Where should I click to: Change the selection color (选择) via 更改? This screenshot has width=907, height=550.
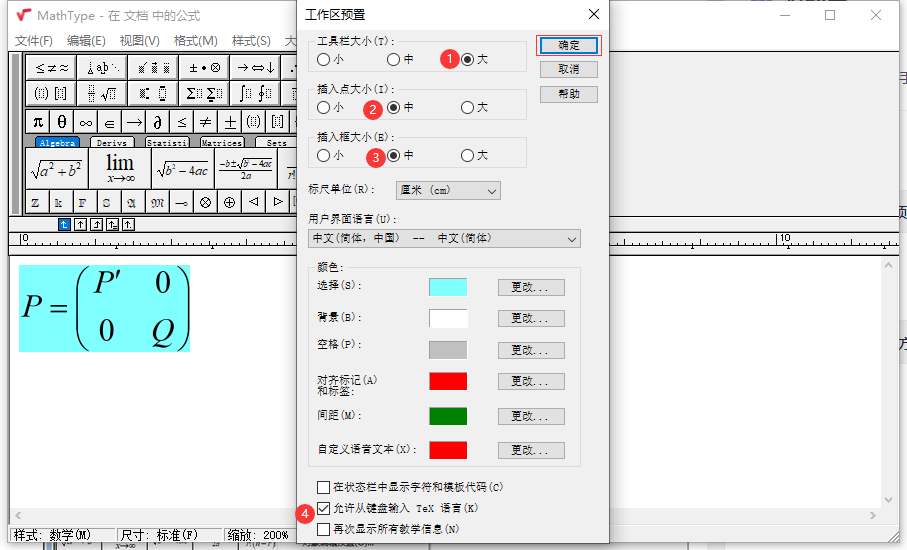(x=531, y=287)
